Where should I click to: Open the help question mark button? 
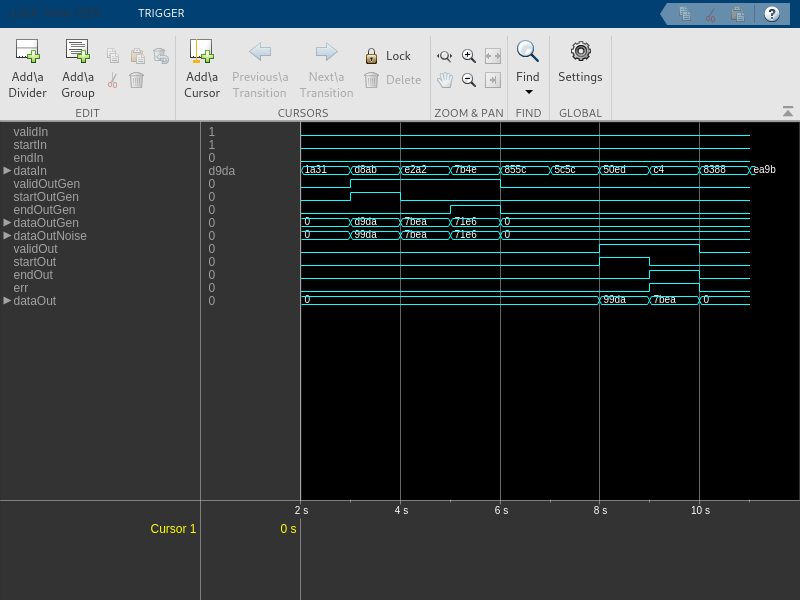771,14
